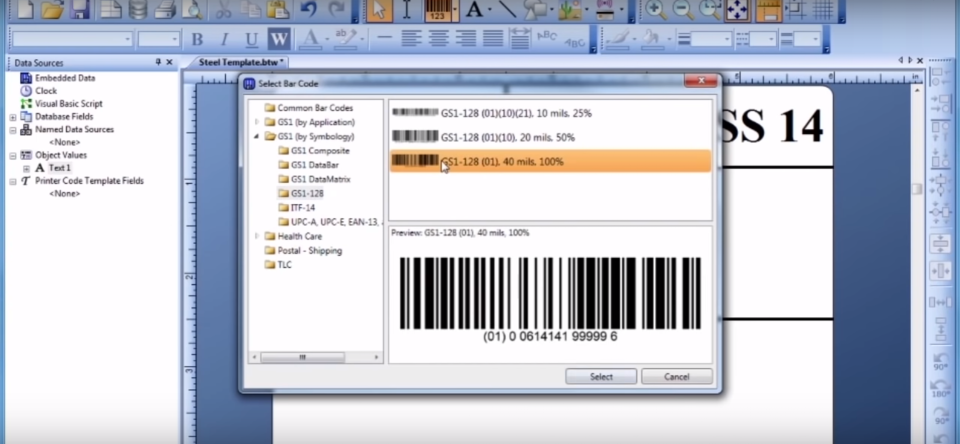960x444 pixels.
Task: Select the GS1-128 folder
Action: pyautogui.click(x=301, y=194)
